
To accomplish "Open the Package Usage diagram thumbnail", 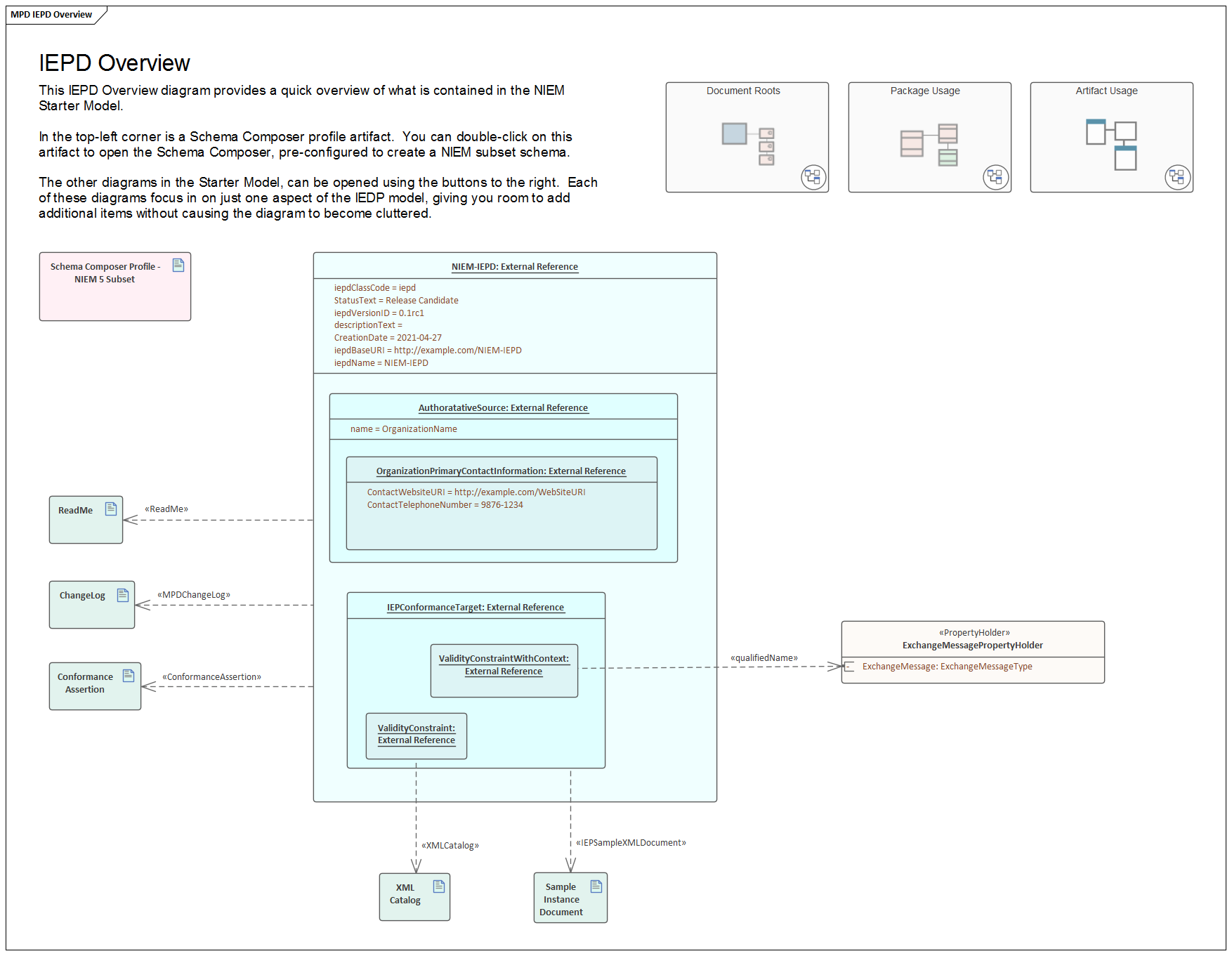I will tap(929, 138).
